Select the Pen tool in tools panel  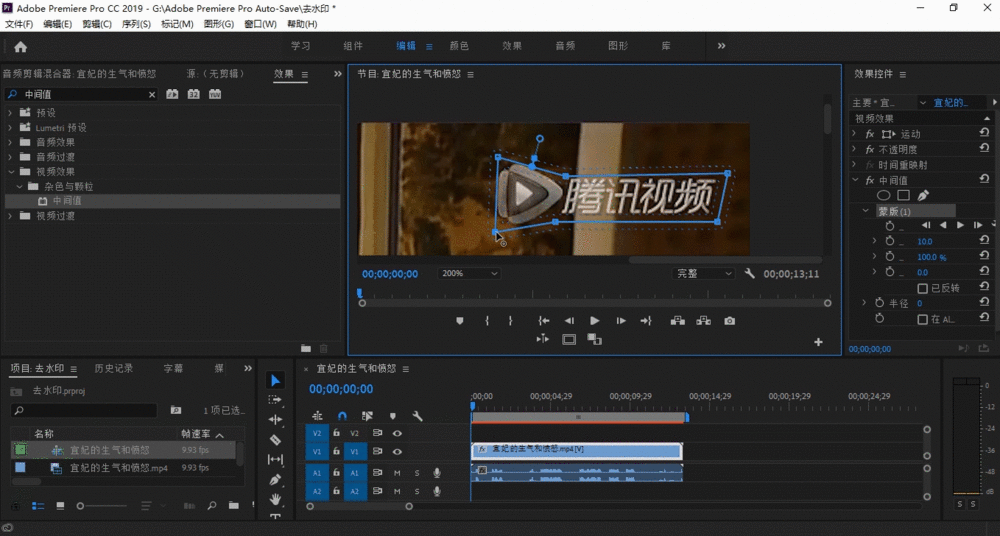click(x=275, y=479)
